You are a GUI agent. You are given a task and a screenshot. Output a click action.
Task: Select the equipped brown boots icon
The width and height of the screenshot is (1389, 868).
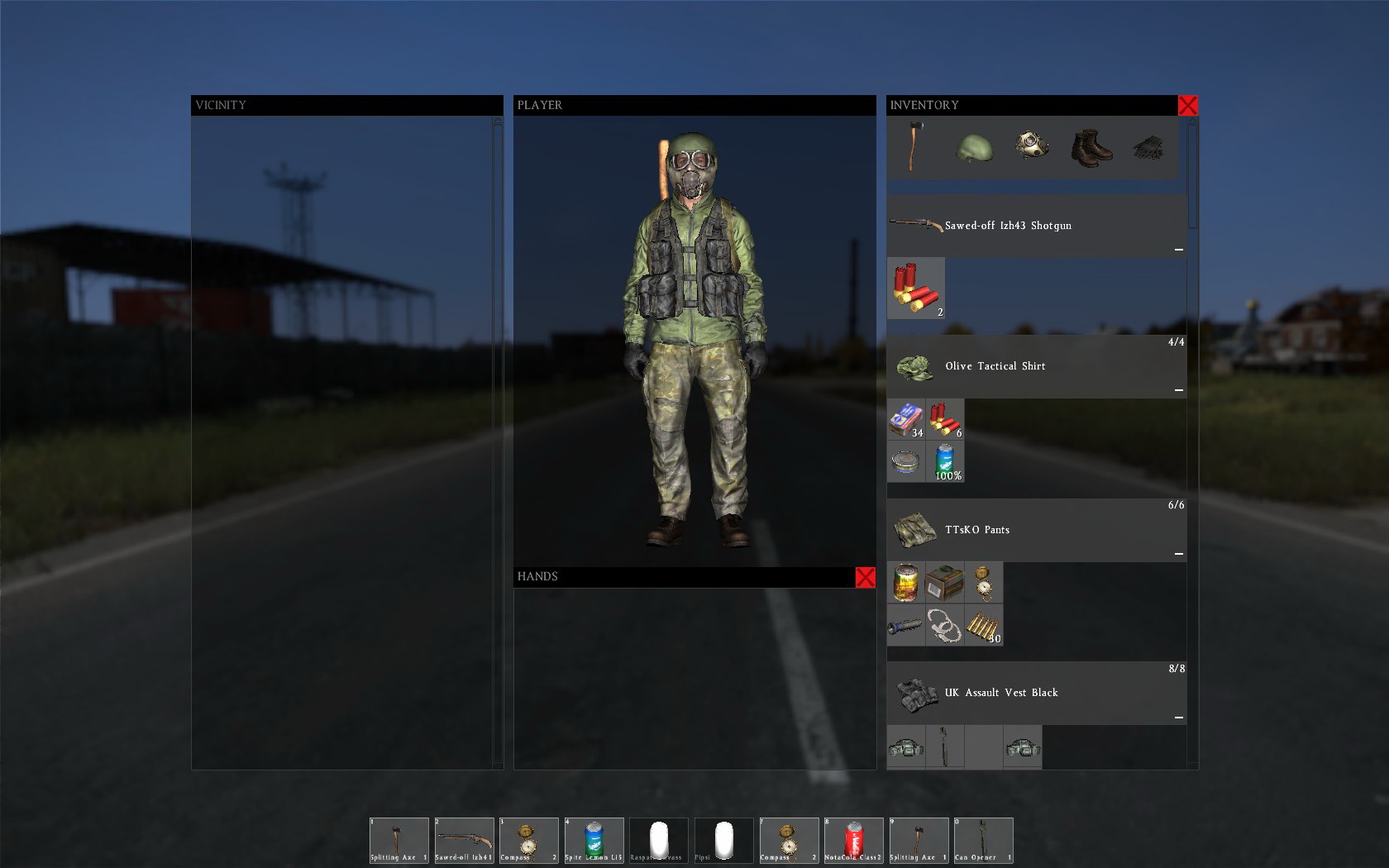pos(1091,148)
